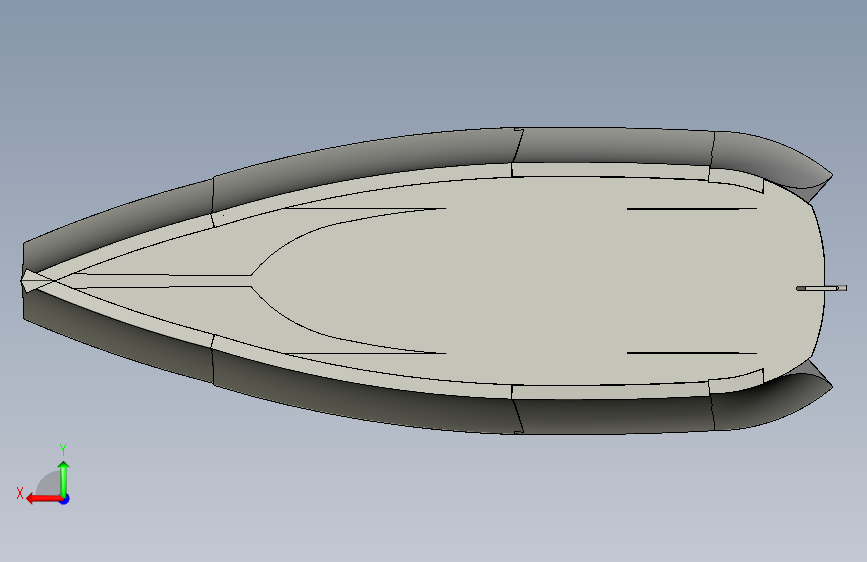Click the green Y axis arrow on triad
This screenshot has height=562, width=867.
[64, 478]
